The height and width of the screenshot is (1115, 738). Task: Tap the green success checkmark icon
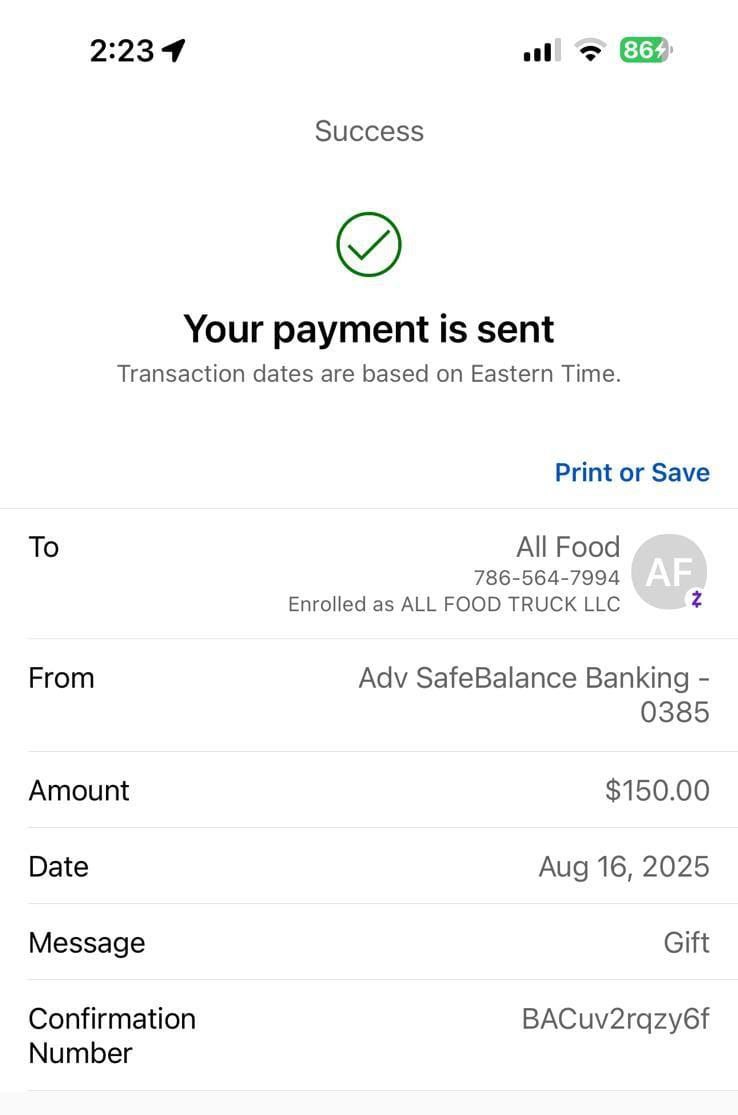368,244
